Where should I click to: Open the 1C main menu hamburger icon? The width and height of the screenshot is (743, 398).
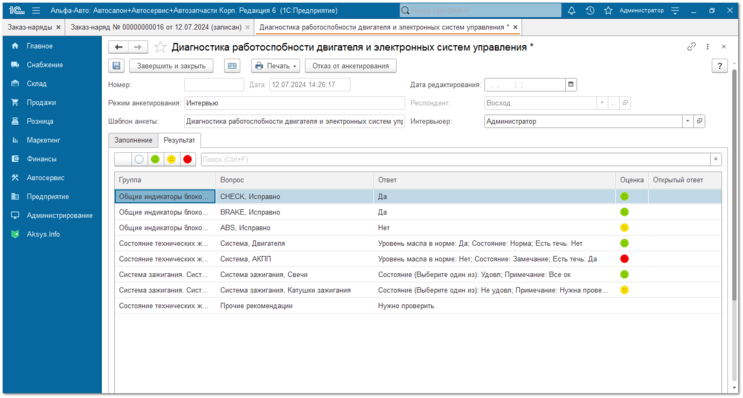pyautogui.click(x=36, y=10)
